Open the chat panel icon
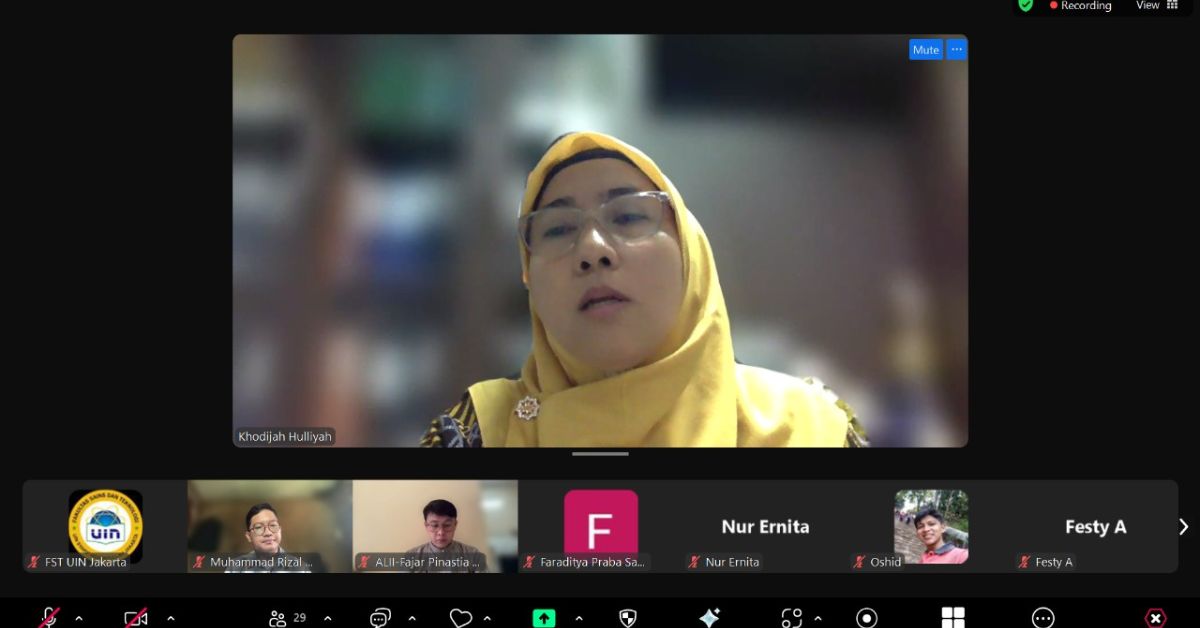Viewport: 1200px width, 628px height. 380,618
